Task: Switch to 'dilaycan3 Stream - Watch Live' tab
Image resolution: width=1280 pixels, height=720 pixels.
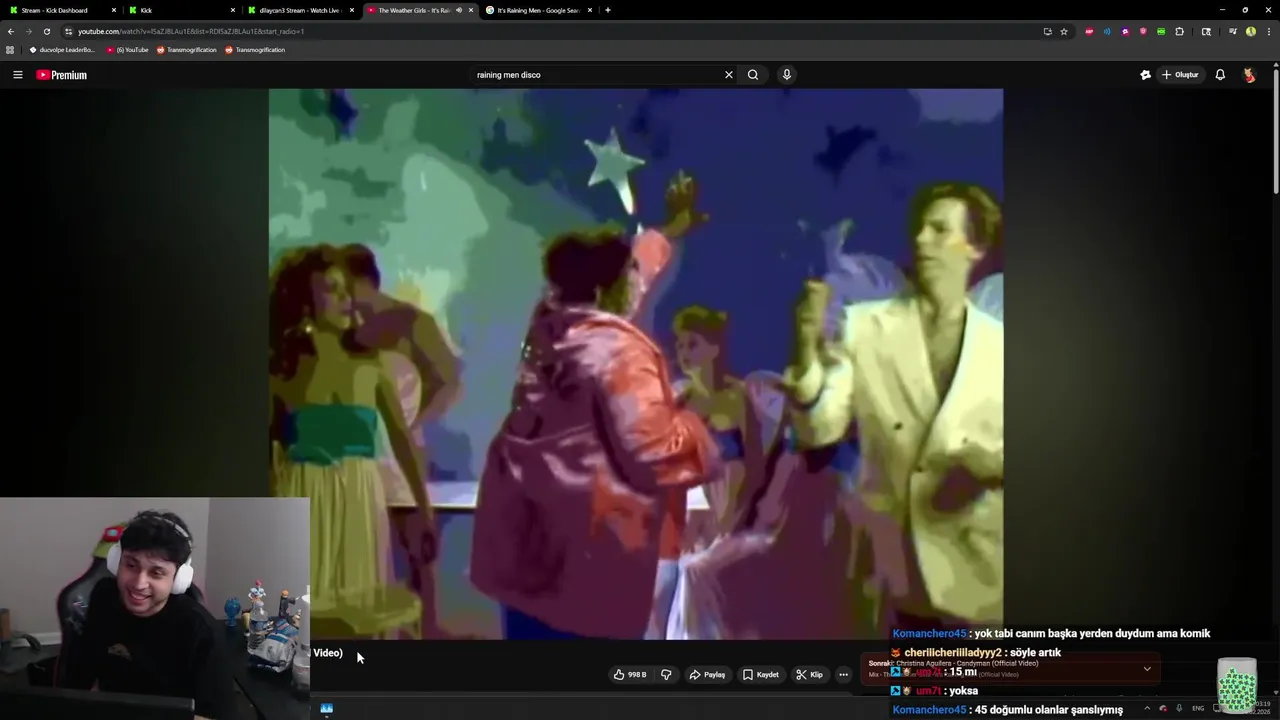Action: [x=299, y=10]
